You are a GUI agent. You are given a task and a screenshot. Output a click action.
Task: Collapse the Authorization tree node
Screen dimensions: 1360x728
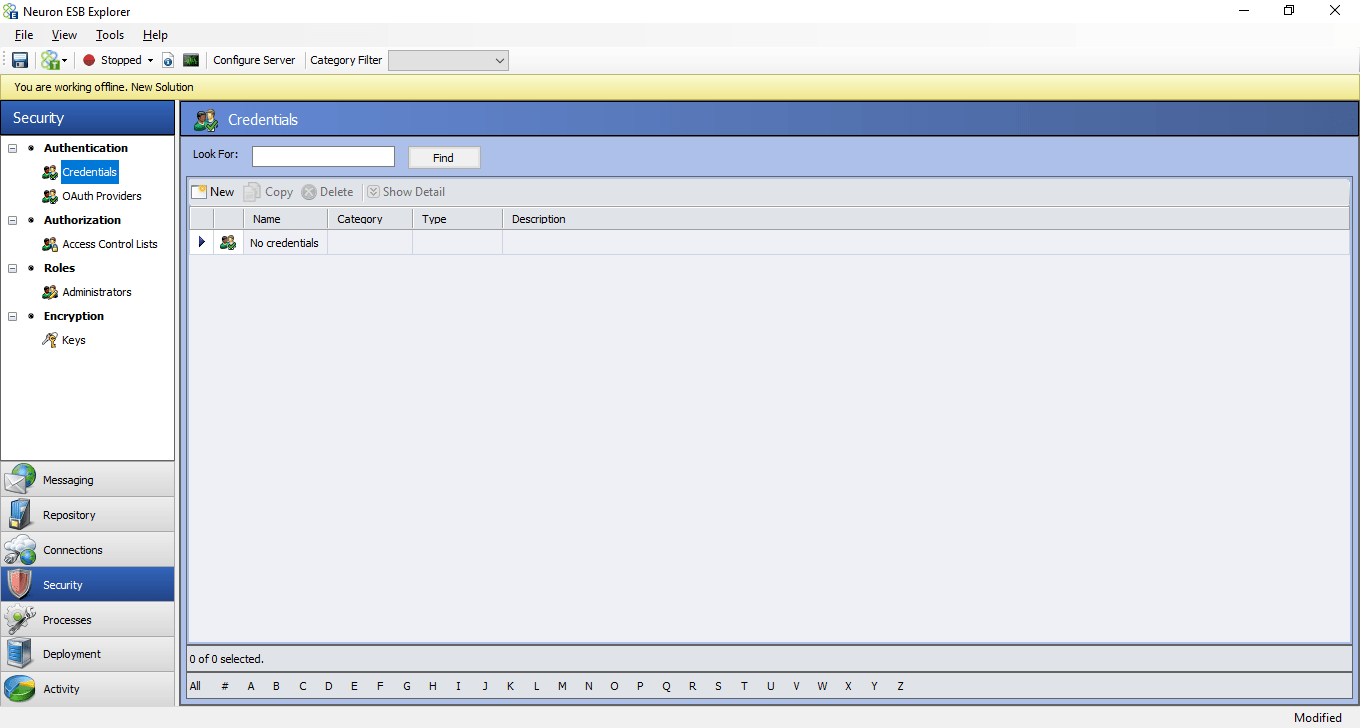coord(13,220)
